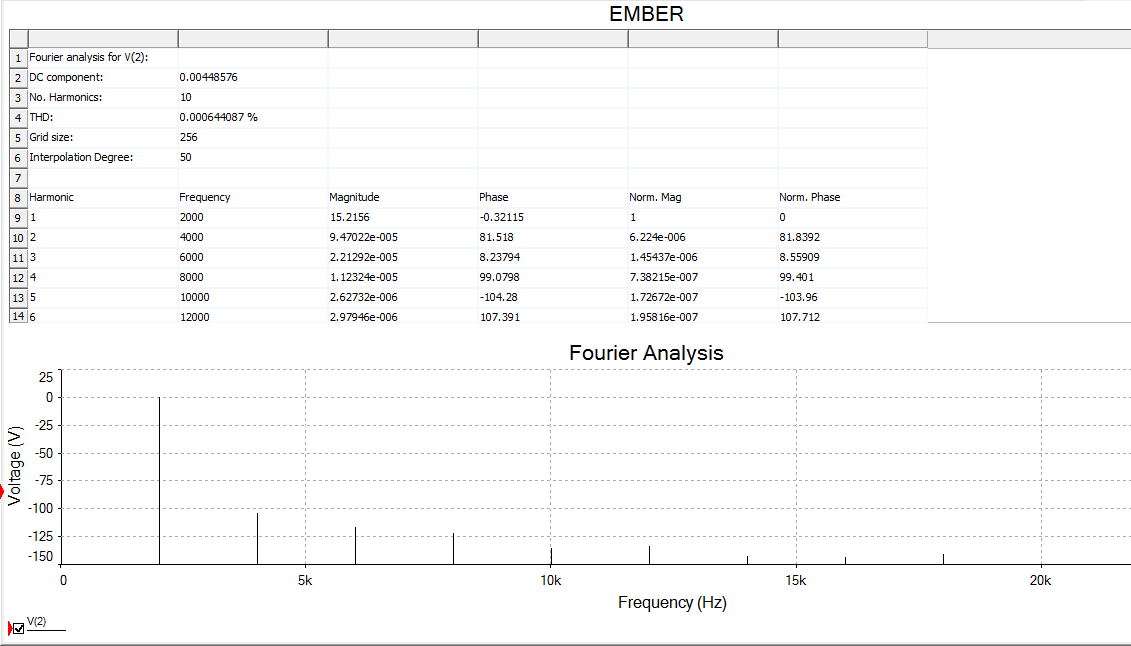This screenshot has height=646, width=1131.
Task: Click the Norm. Mag cell 1.72672e-007
Action: pyautogui.click(x=703, y=297)
